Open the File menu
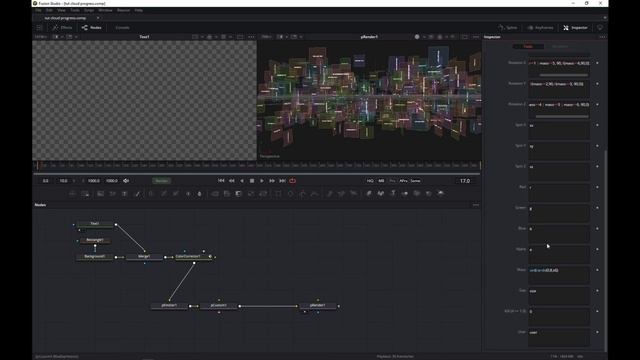 click(x=38, y=10)
